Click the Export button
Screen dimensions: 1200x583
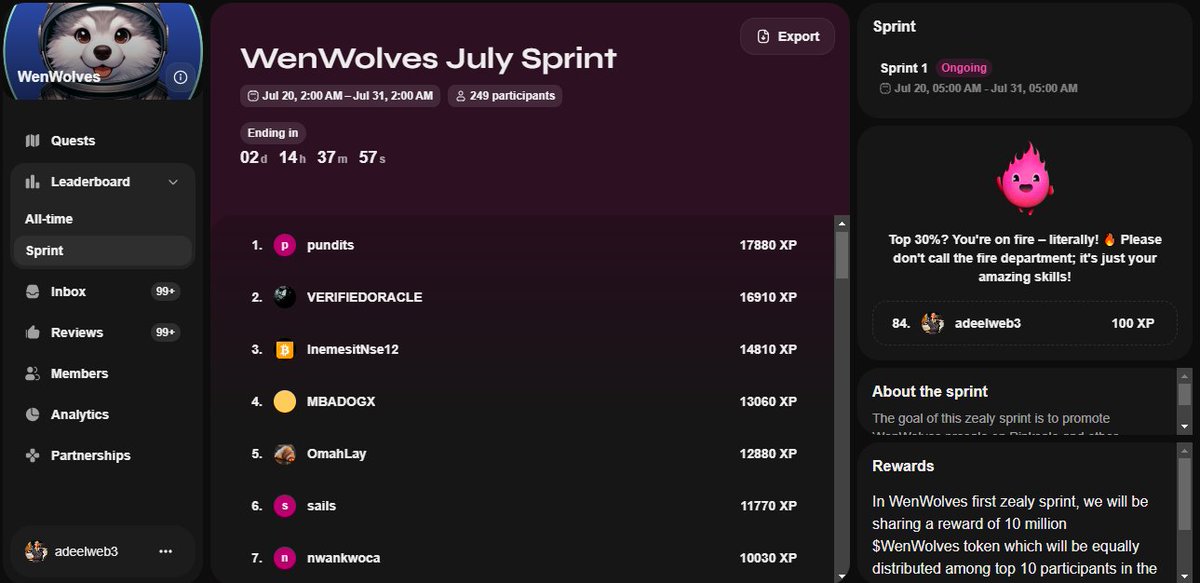point(787,36)
